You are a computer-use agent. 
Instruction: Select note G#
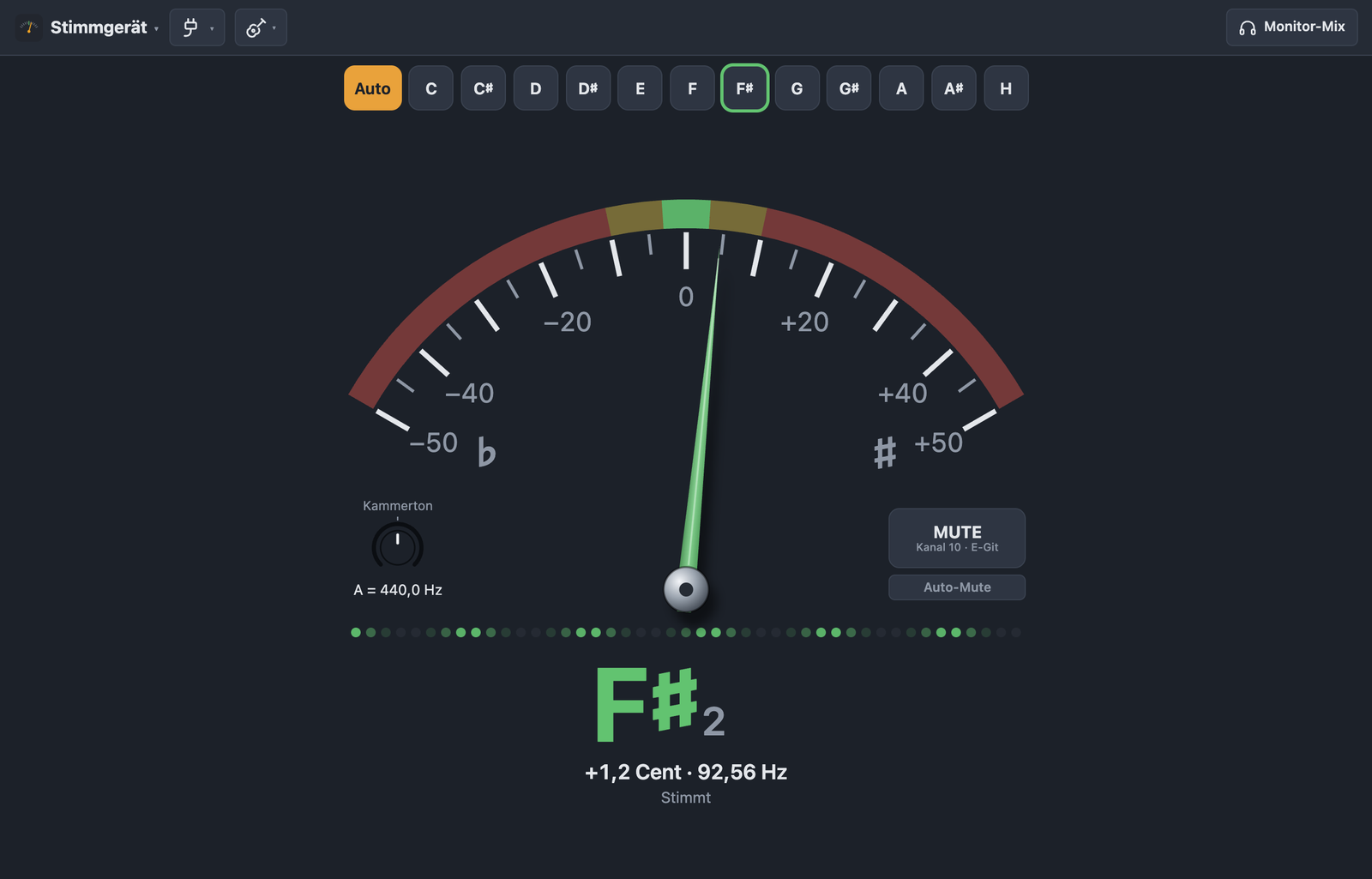click(x=849, y=88)
